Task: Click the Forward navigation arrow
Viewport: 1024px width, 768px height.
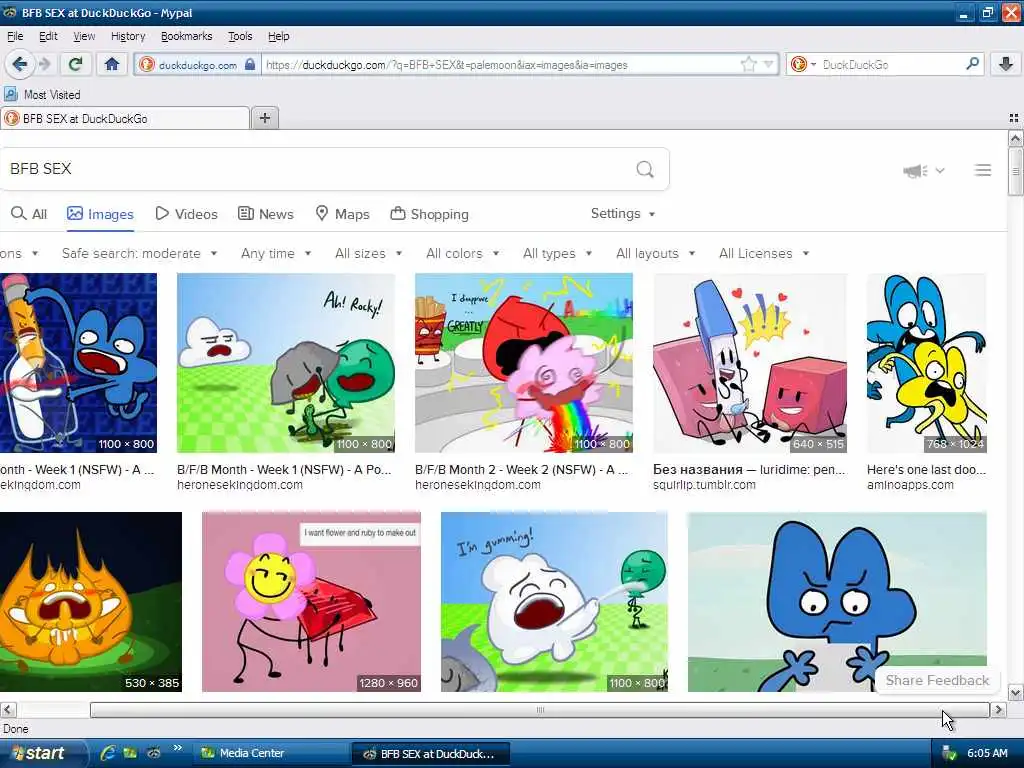Action: 44,64
